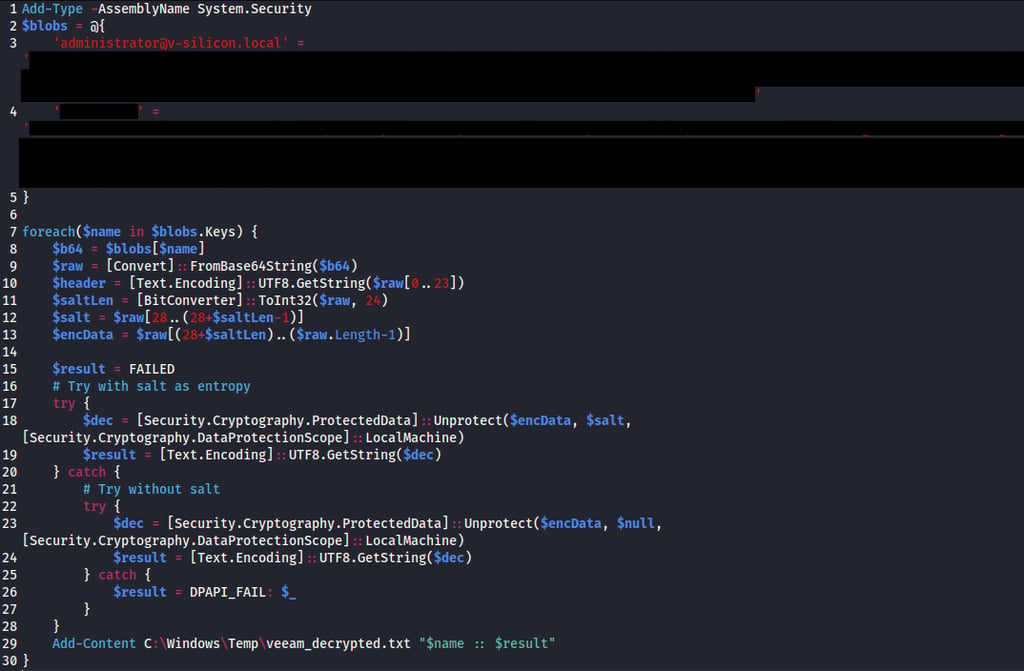Click the 'try' keyword on line 22
This screenshot has height=671, width=1024.
point(94,506)
